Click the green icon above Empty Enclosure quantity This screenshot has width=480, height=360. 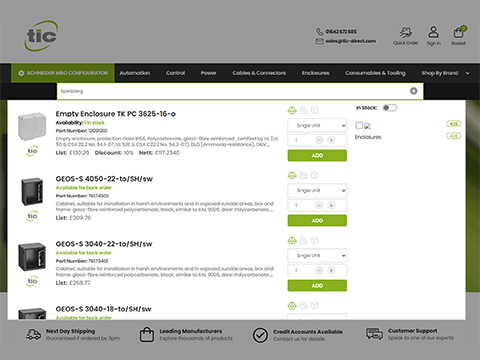point(292,110)
